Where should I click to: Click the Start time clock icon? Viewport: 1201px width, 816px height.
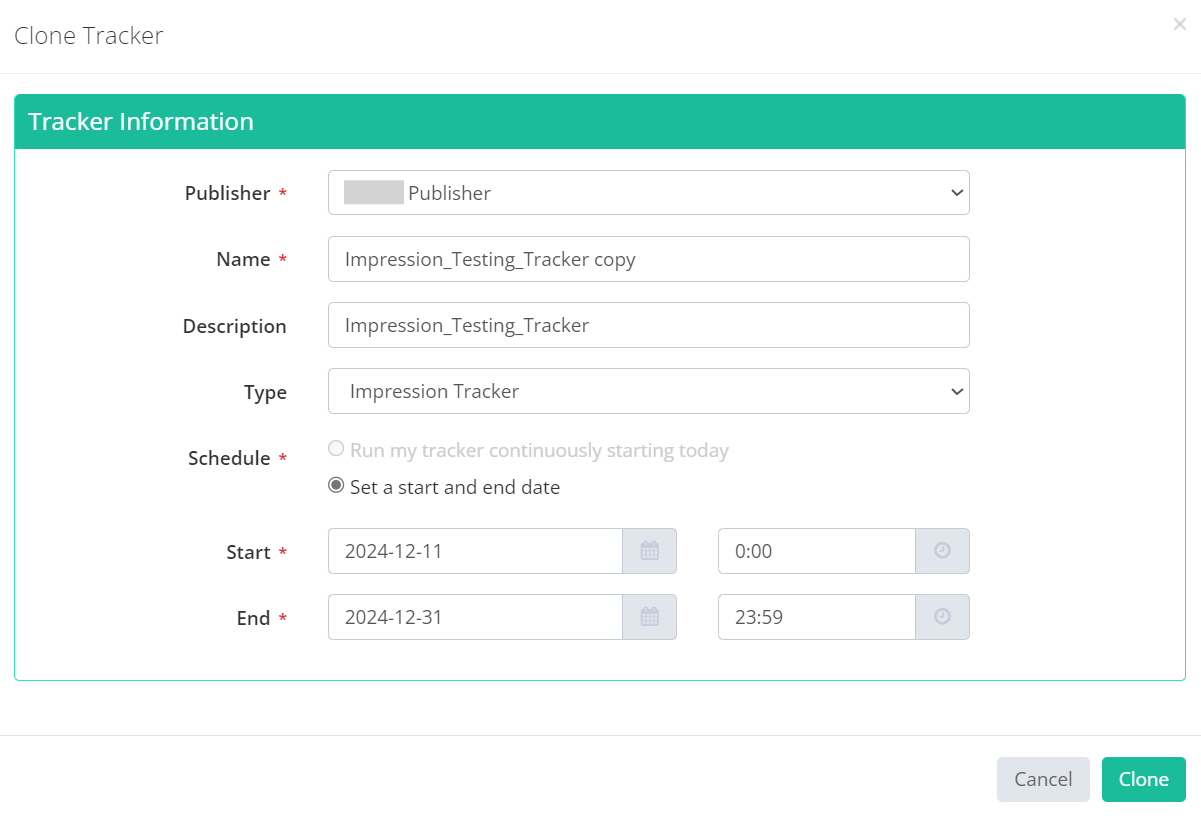tap(942, 551)
